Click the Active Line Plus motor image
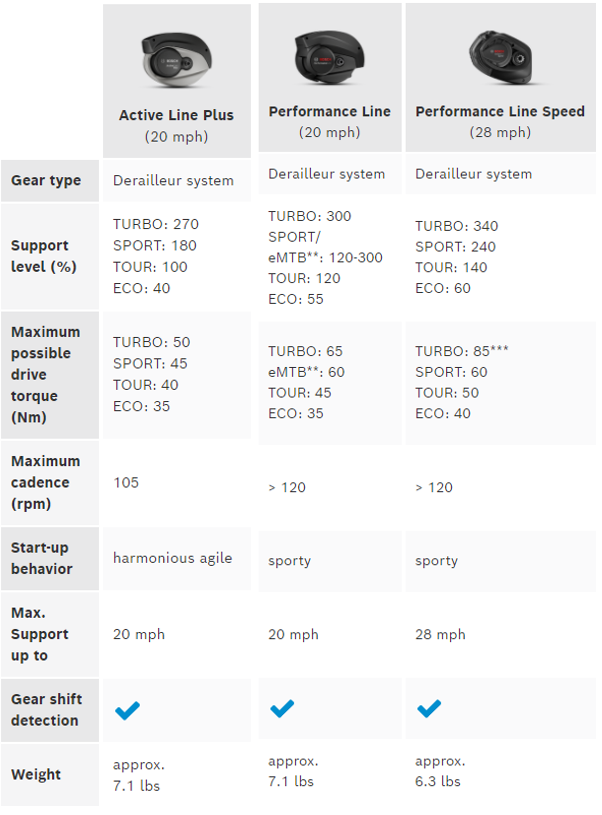Viewport: 602px width, 815px height. [x=176, y=58]
